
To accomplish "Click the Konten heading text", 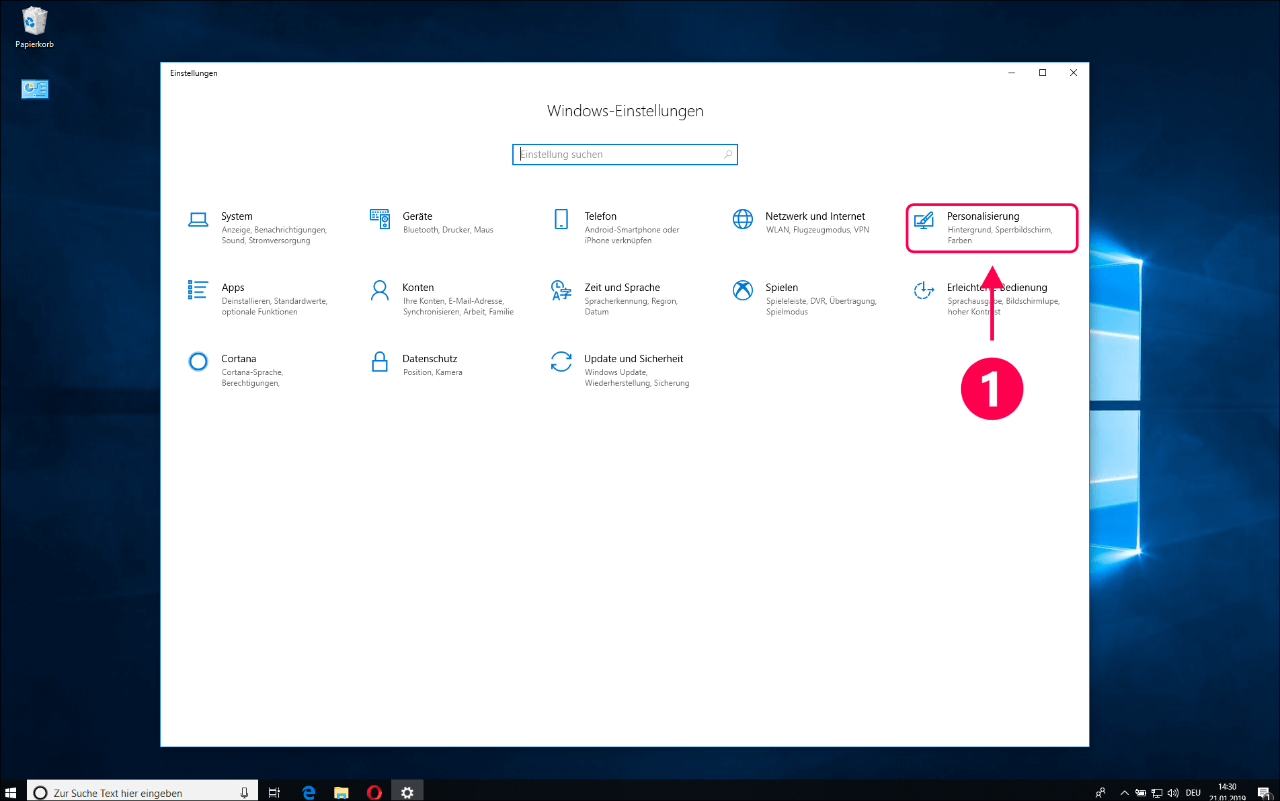I will (x=418, y=287).
